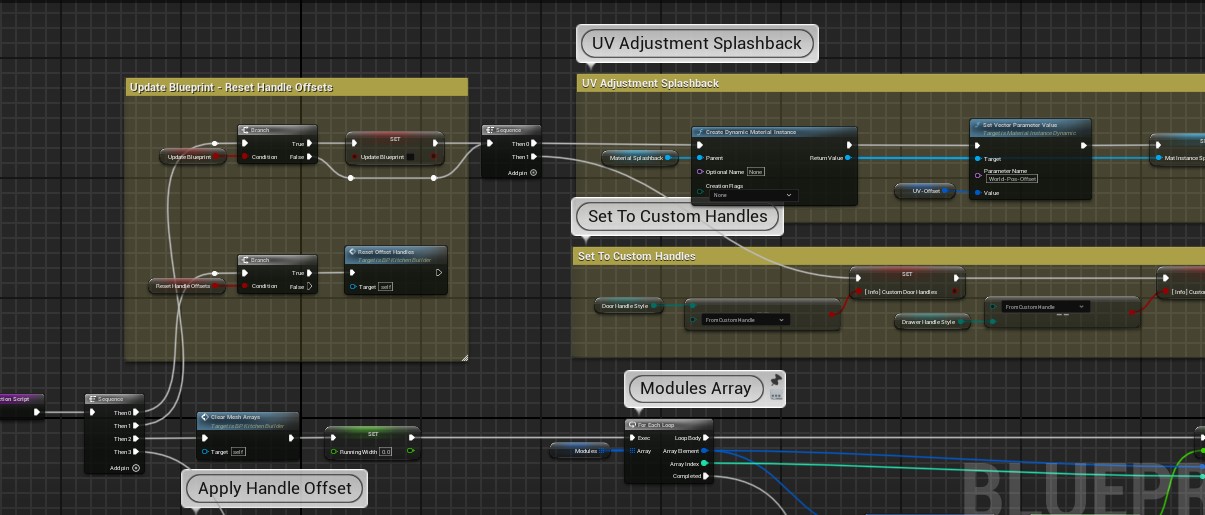Select the Set Vector Parameter Value node title
Image resolution: width=1205 pixels, height=515 pixels.
coord(1018,125)
